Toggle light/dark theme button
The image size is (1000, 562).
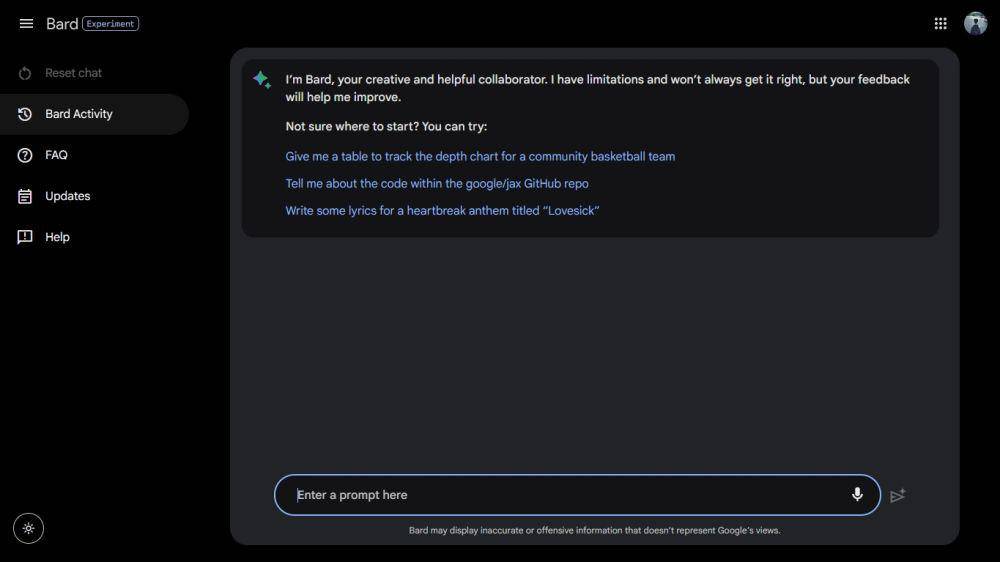click(x=28, y=528)
